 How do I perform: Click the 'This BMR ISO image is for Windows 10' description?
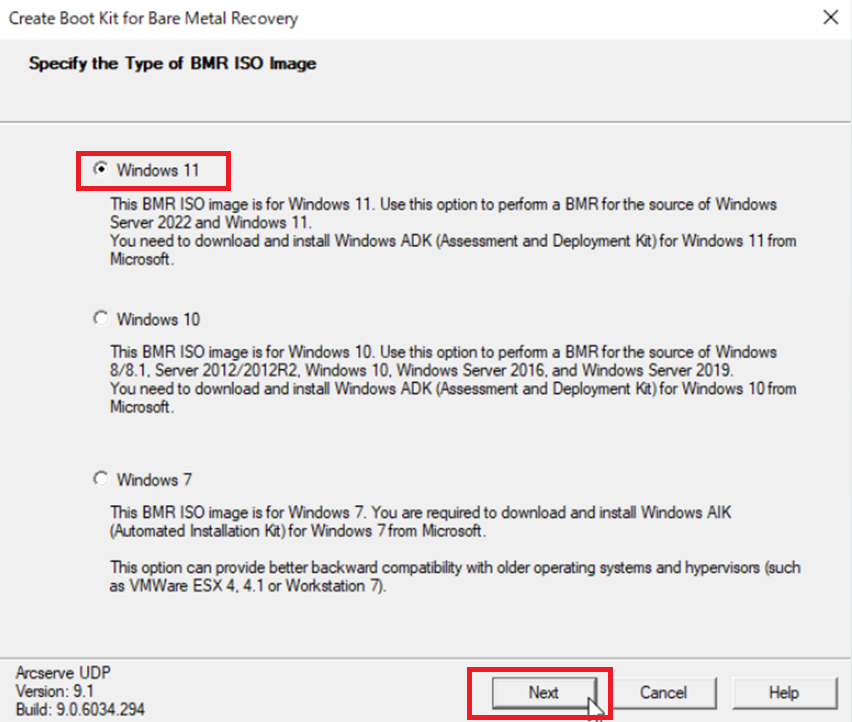(454, 379)
